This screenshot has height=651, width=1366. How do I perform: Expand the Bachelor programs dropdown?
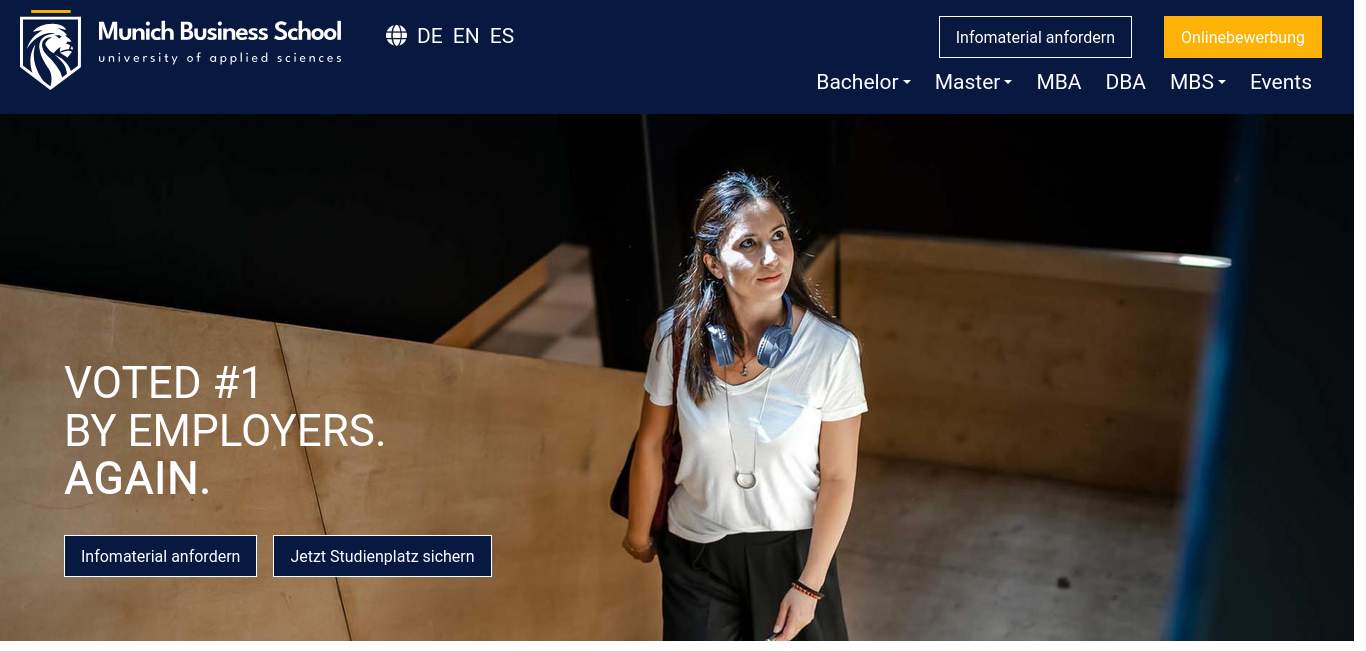tap(863, 82)
